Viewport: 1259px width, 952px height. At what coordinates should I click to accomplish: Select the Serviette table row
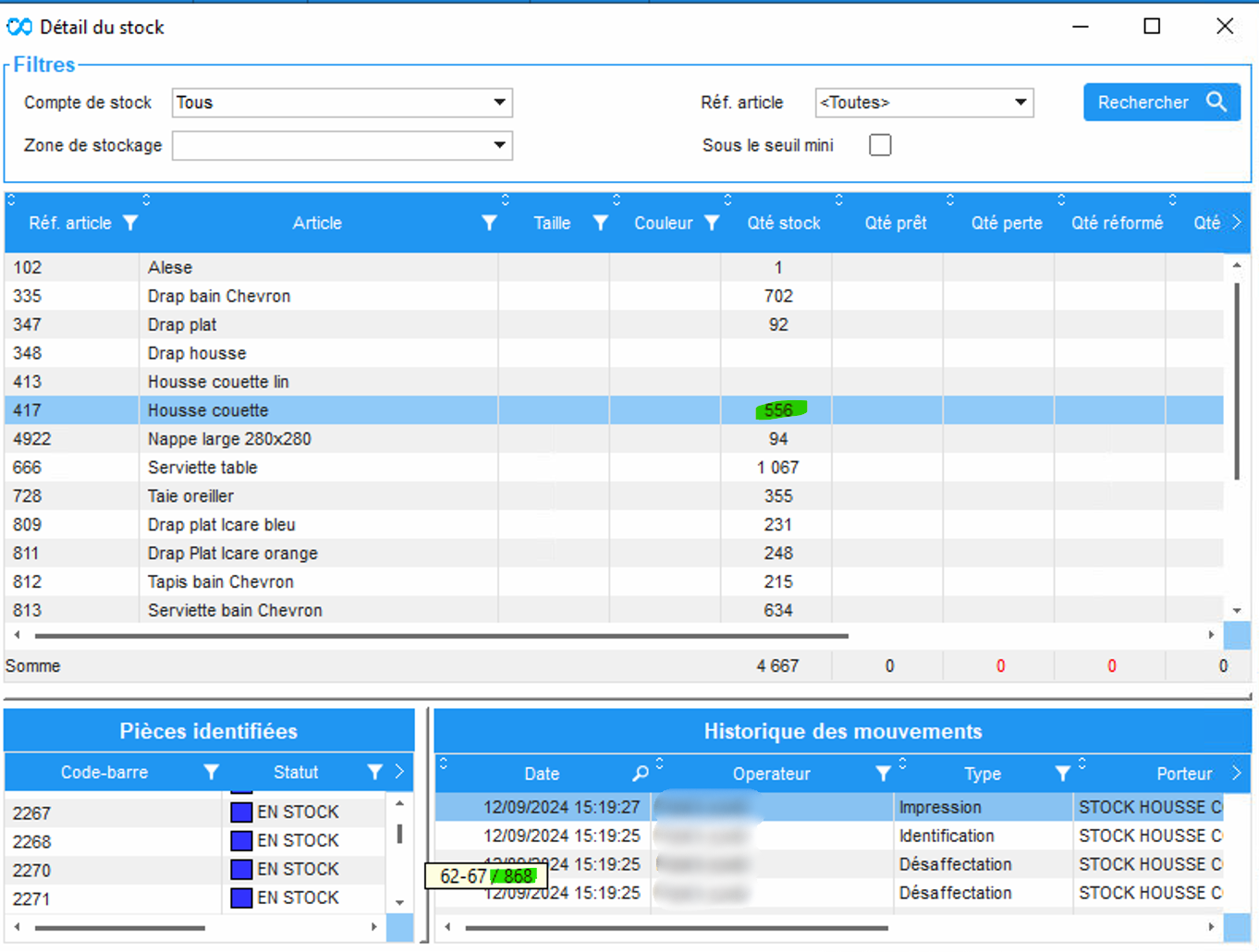[614, 468]
